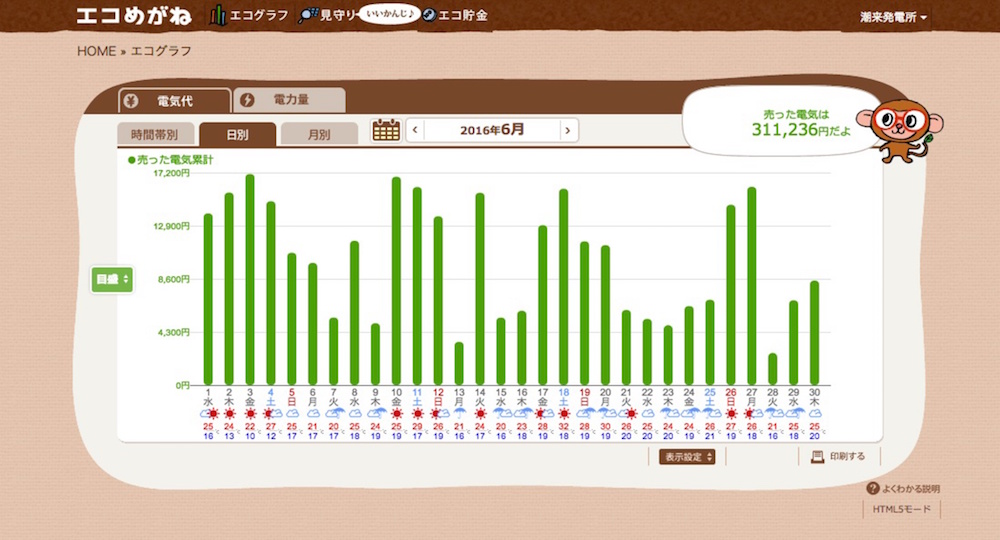Click HOME in the breadcrumb
Screen dimensions: 1000x540
tap(96, 51)
